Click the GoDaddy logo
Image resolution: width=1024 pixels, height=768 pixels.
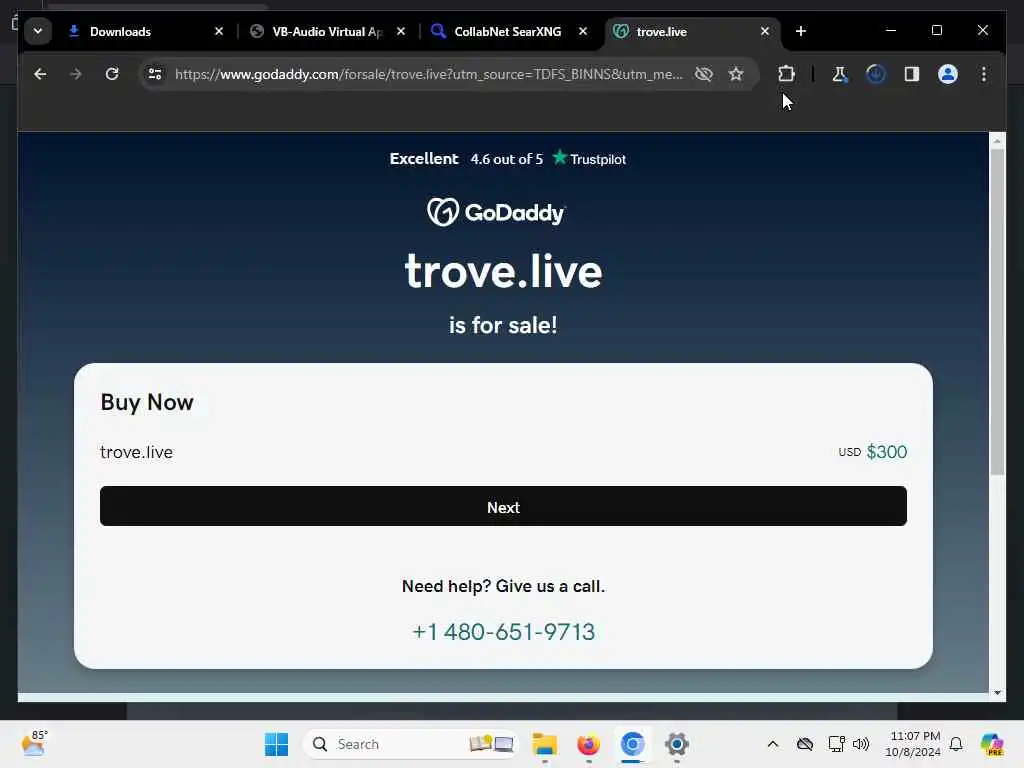click(496, 212)
